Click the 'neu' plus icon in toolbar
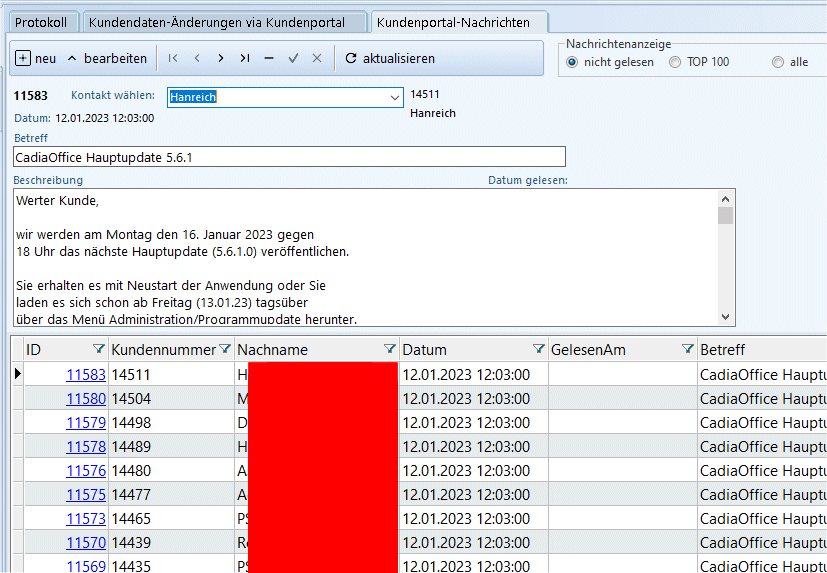 point(24,58)
